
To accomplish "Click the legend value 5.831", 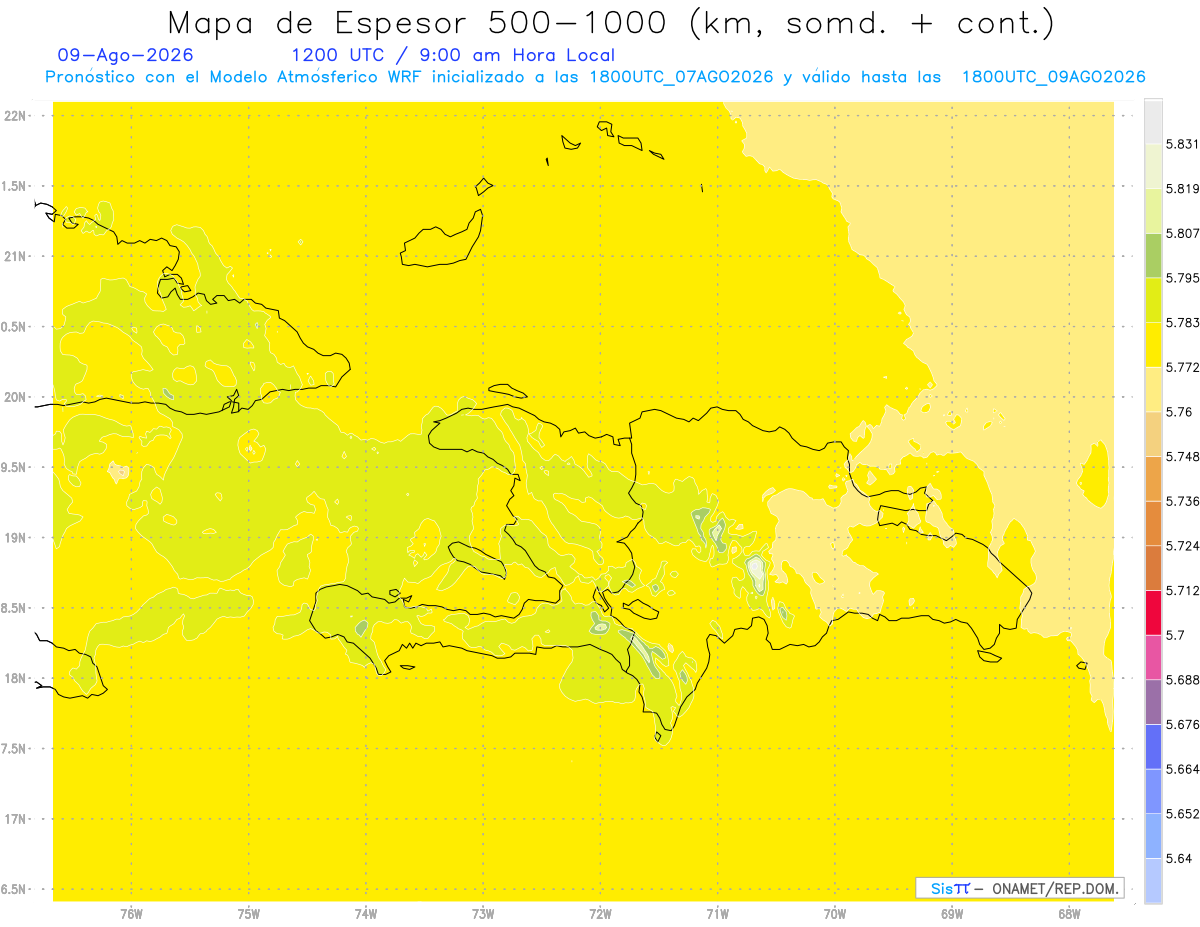I will [1183, 144].
